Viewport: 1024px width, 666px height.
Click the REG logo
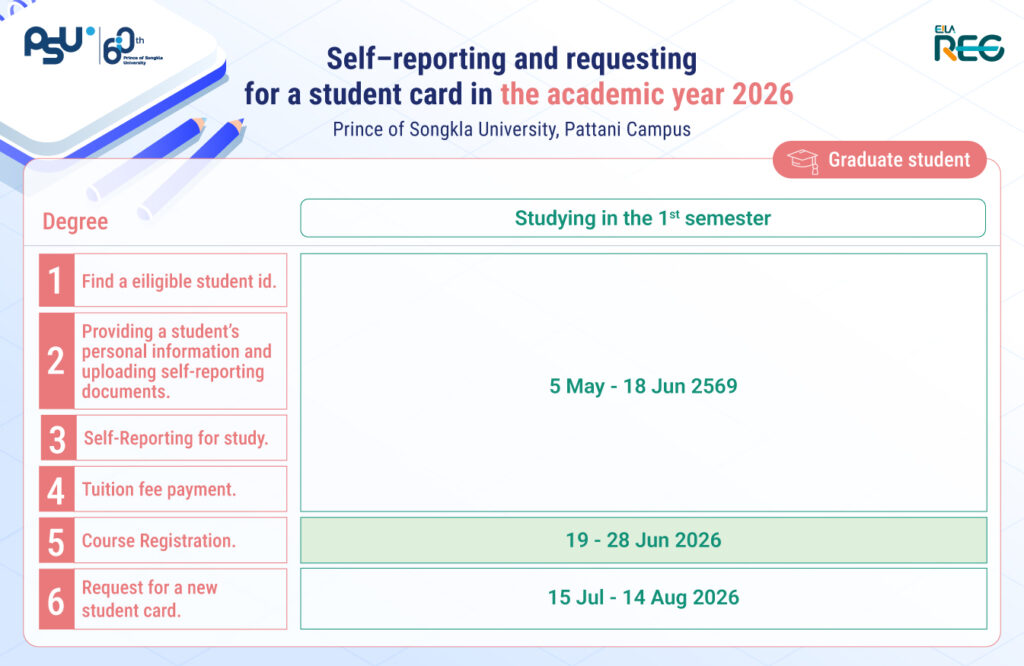[x=968, y=45]
